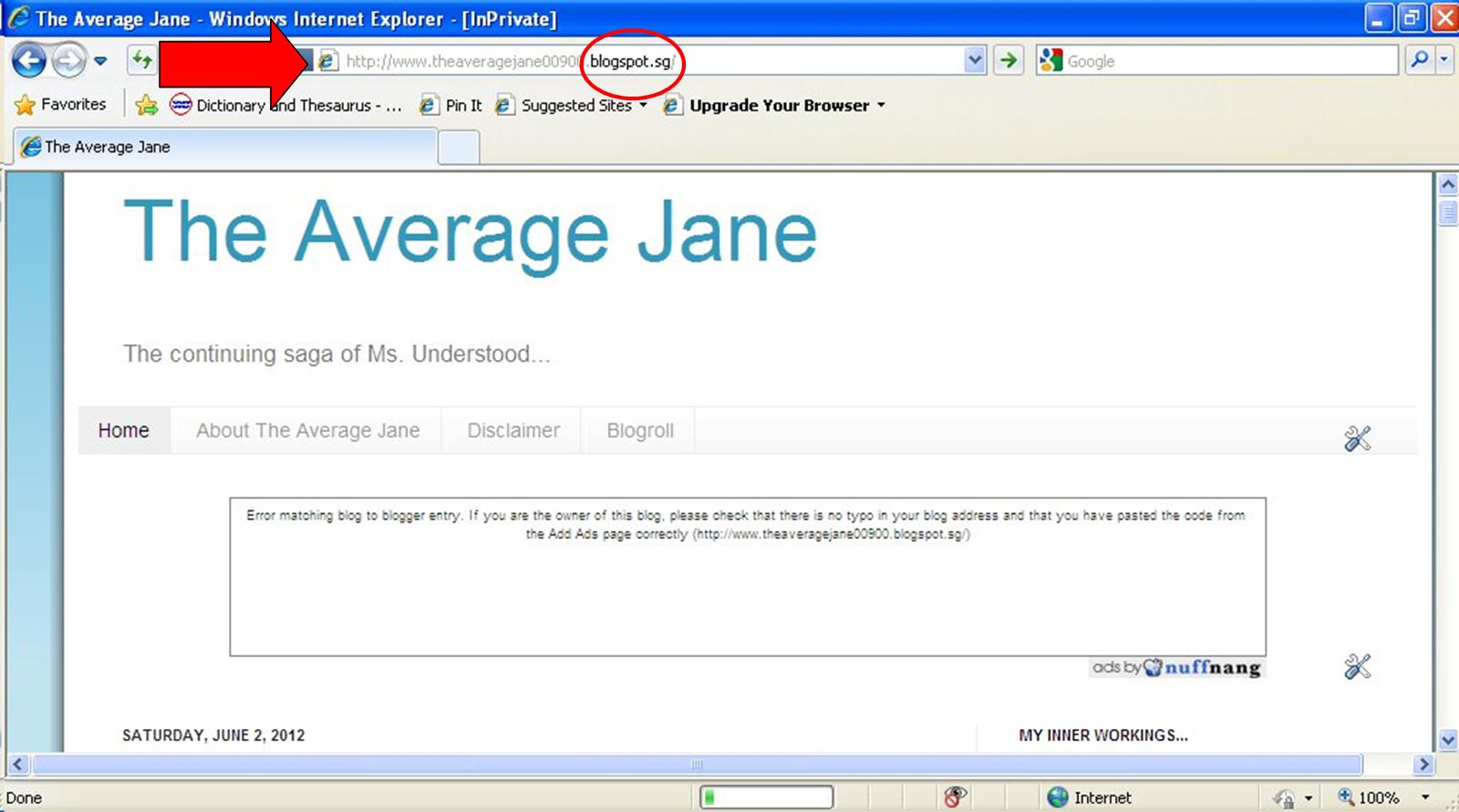Click the horizontal scrollbar right arrow
Viewport: 1459px width, 812px height.
(x=1424, y=764)
